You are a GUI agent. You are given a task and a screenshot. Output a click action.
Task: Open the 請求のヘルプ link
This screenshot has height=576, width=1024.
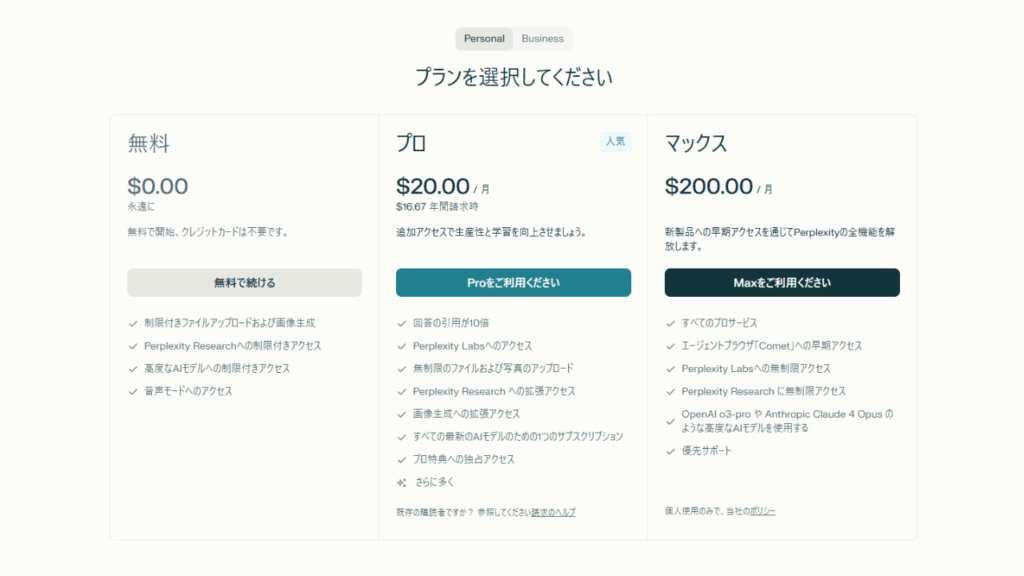tap(553, 513)
